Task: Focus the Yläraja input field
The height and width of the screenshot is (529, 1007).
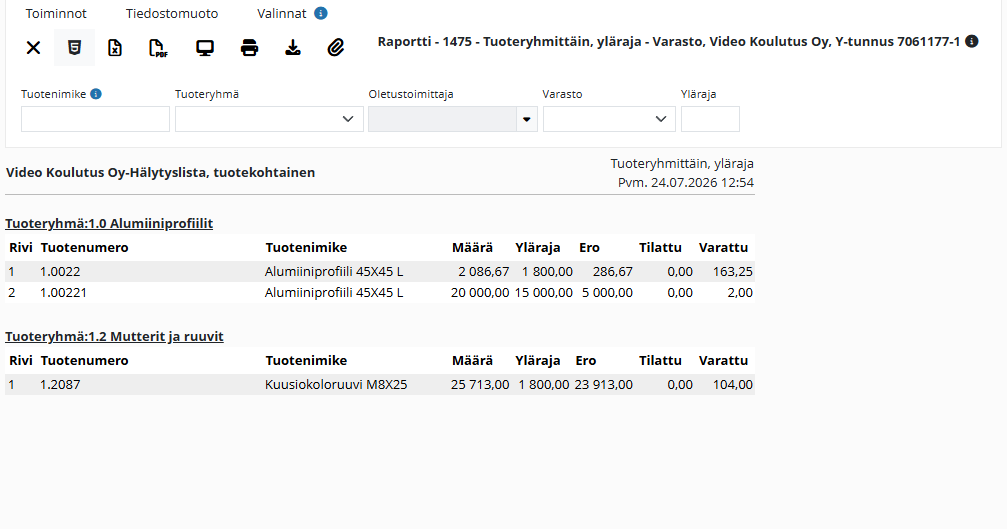Action: (710, 119)
